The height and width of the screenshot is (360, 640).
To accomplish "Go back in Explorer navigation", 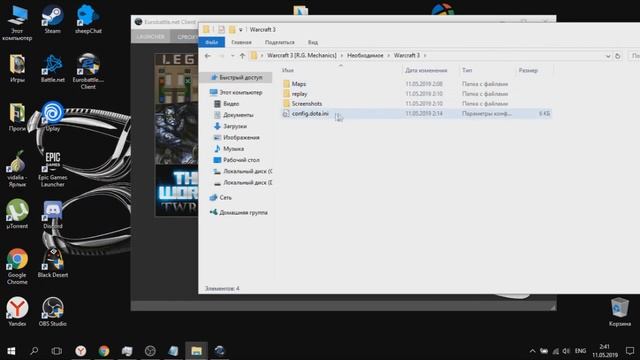I will point(208,56).
